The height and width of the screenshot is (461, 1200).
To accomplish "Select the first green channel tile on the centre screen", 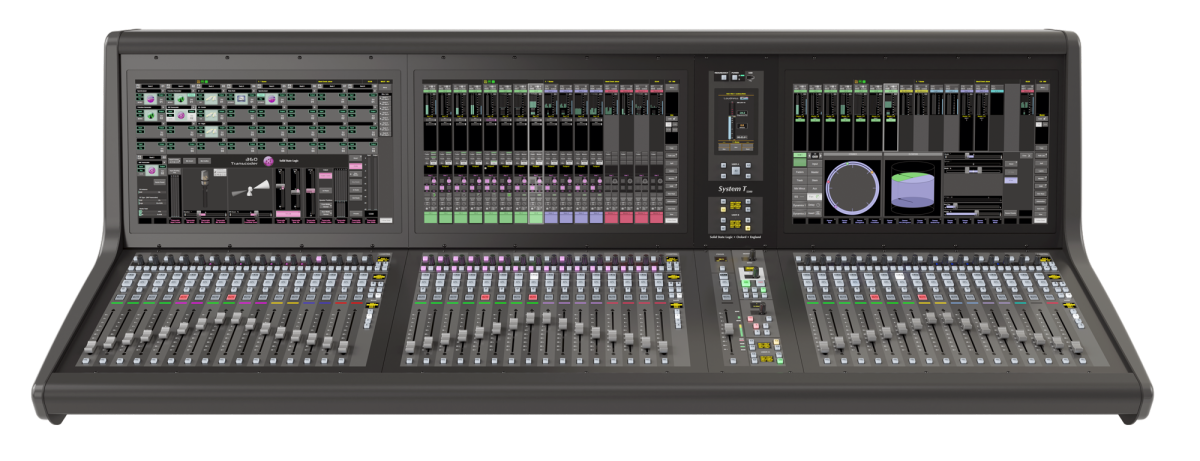I will 430,216.
